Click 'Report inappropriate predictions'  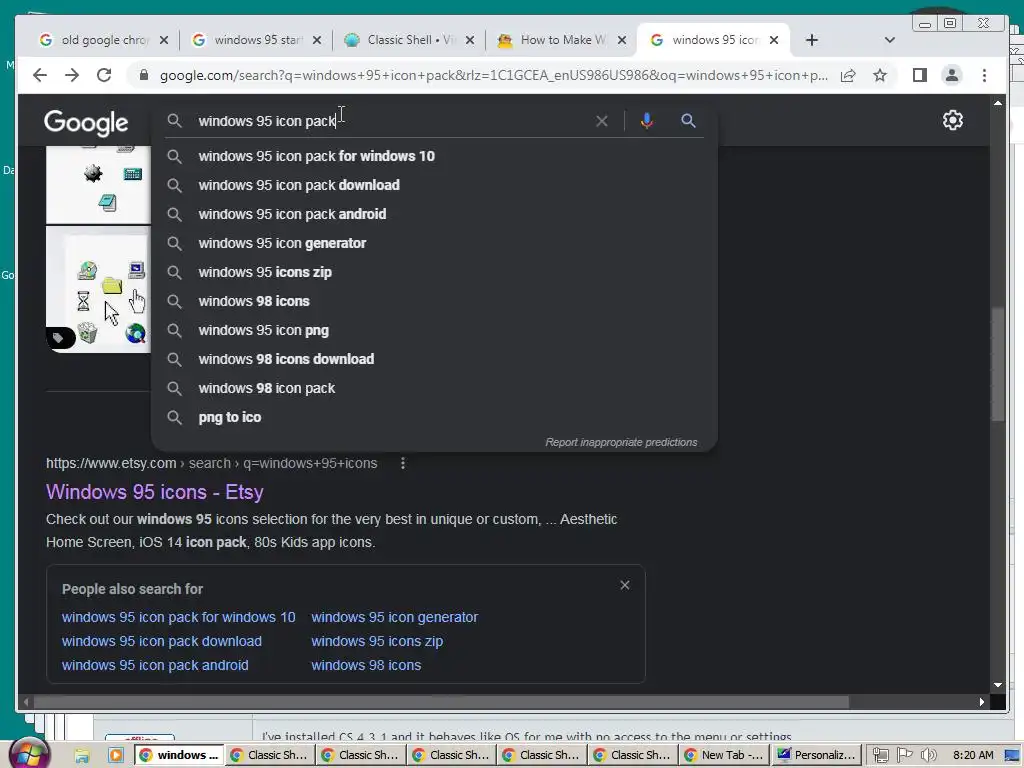tap(621, 442)
